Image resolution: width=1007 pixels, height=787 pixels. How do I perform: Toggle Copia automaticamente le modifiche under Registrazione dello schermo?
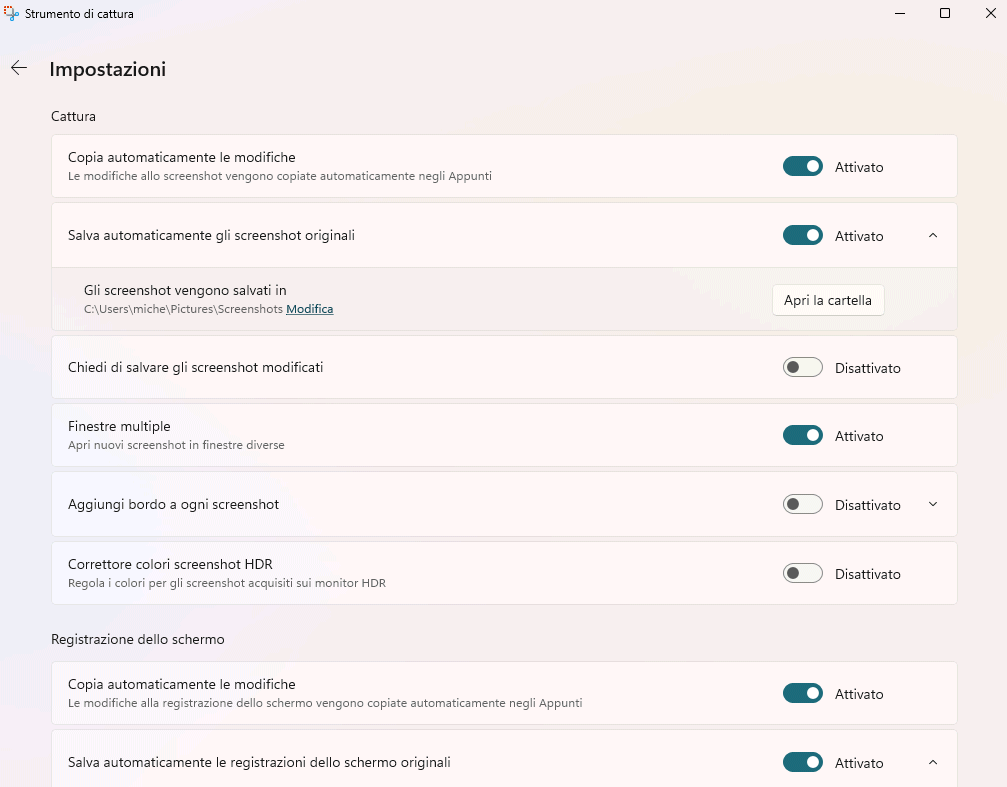802,694
